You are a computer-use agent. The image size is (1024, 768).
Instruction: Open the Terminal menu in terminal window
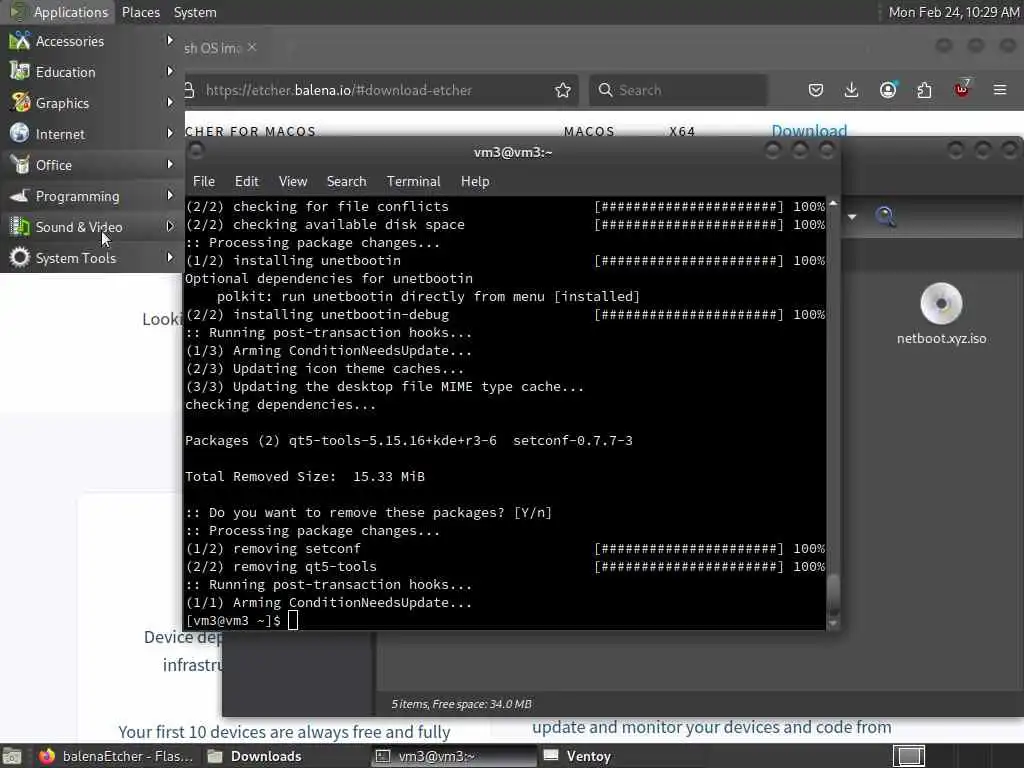click(x=413, y=182)
